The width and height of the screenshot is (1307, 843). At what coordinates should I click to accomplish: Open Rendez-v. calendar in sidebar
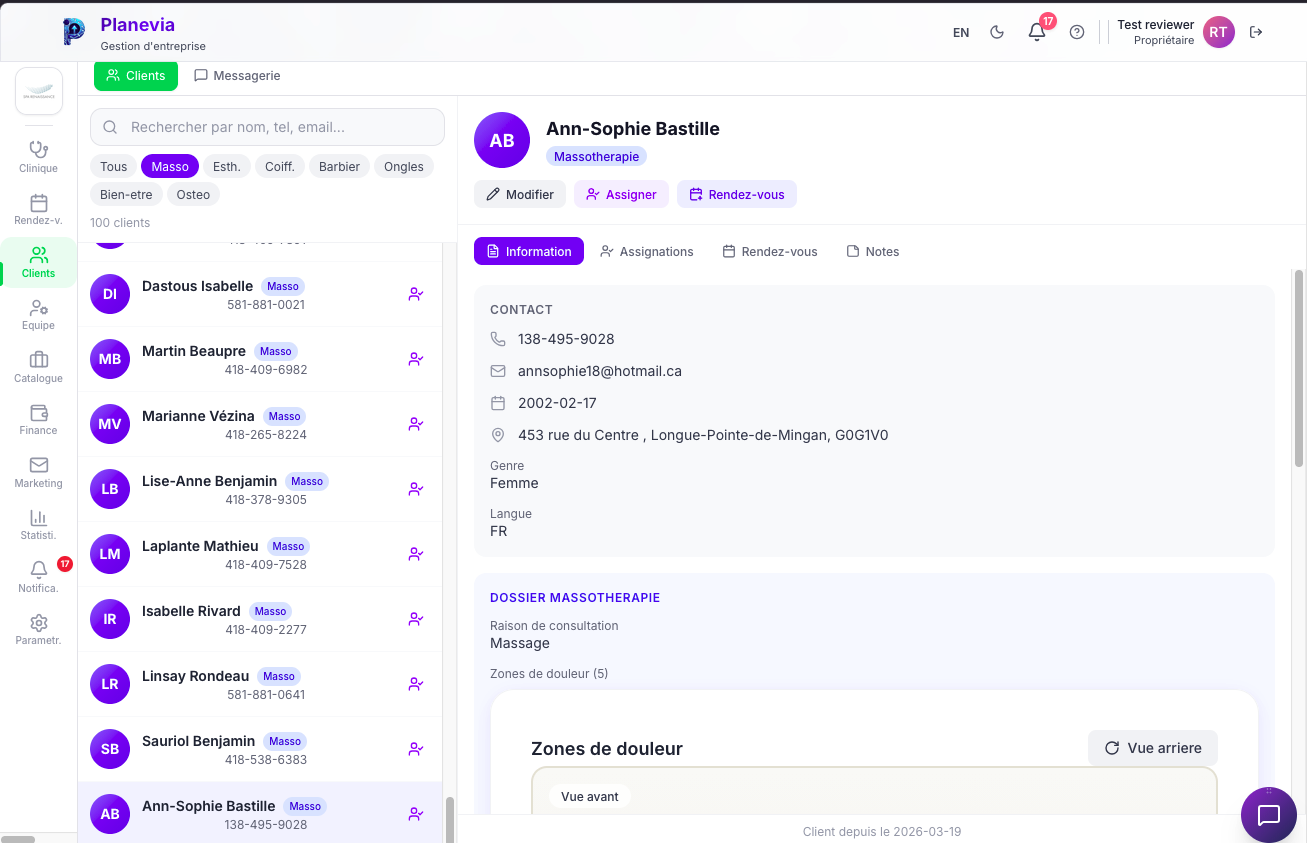tap(38, 210)
